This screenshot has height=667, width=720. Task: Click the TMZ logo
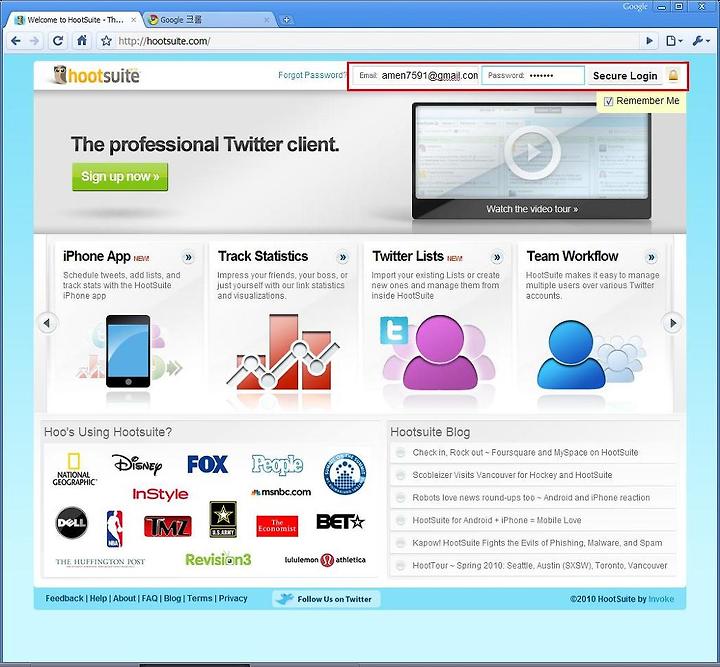pos(168,526)
